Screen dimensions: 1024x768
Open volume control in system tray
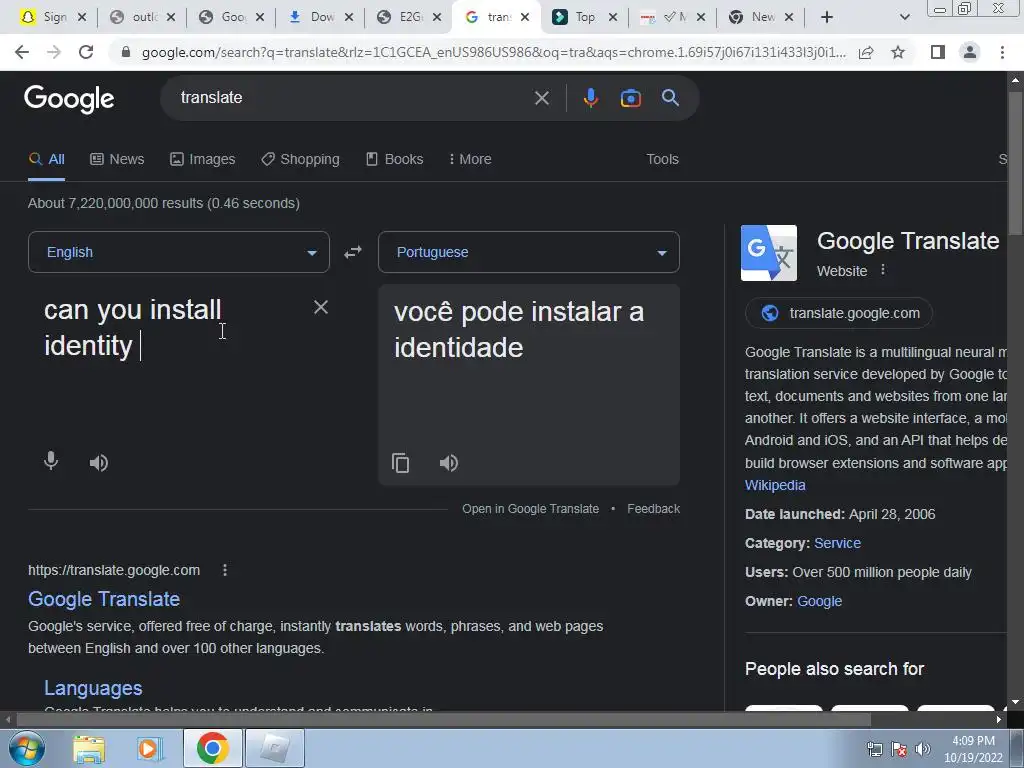tap(923, 748)
